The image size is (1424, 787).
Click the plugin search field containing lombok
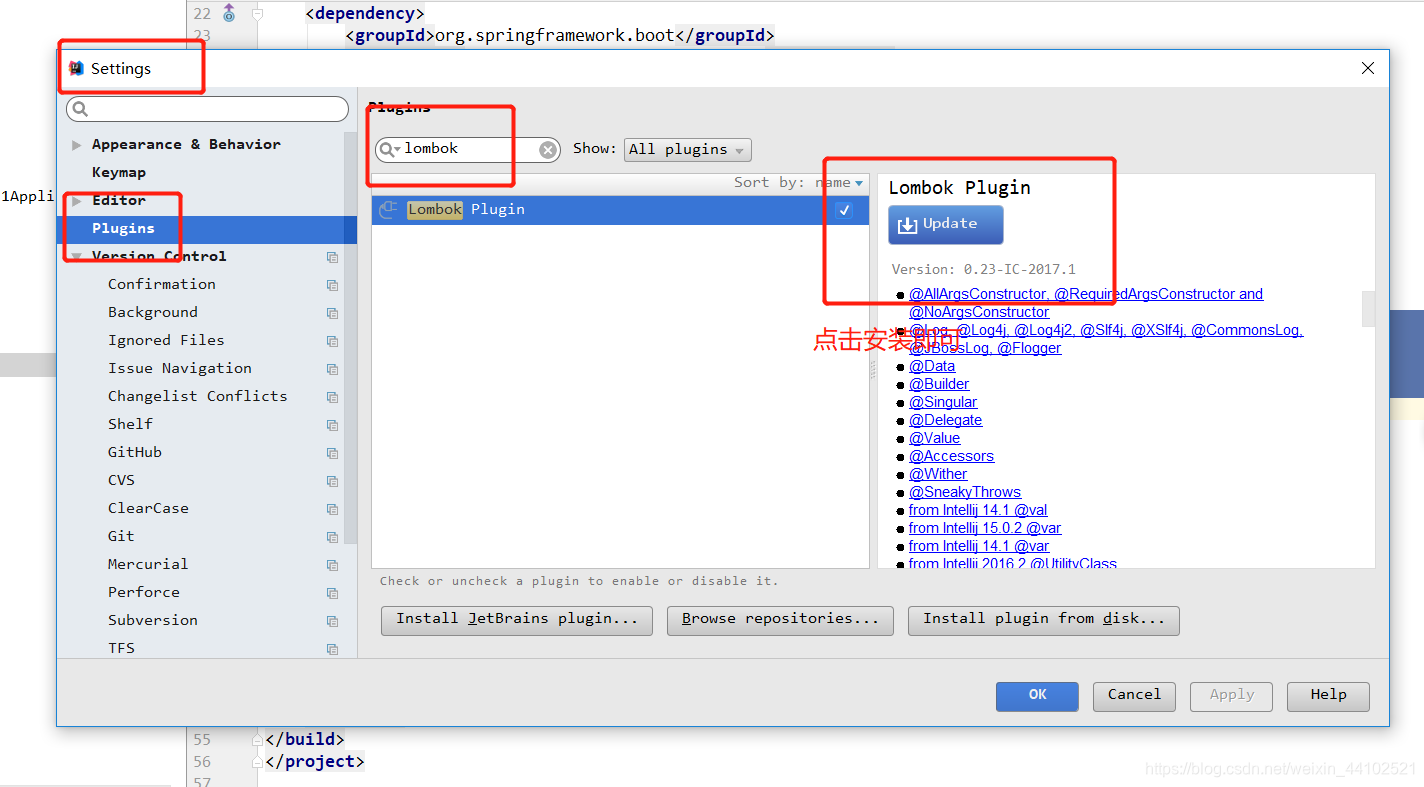[x=467, y=149]
